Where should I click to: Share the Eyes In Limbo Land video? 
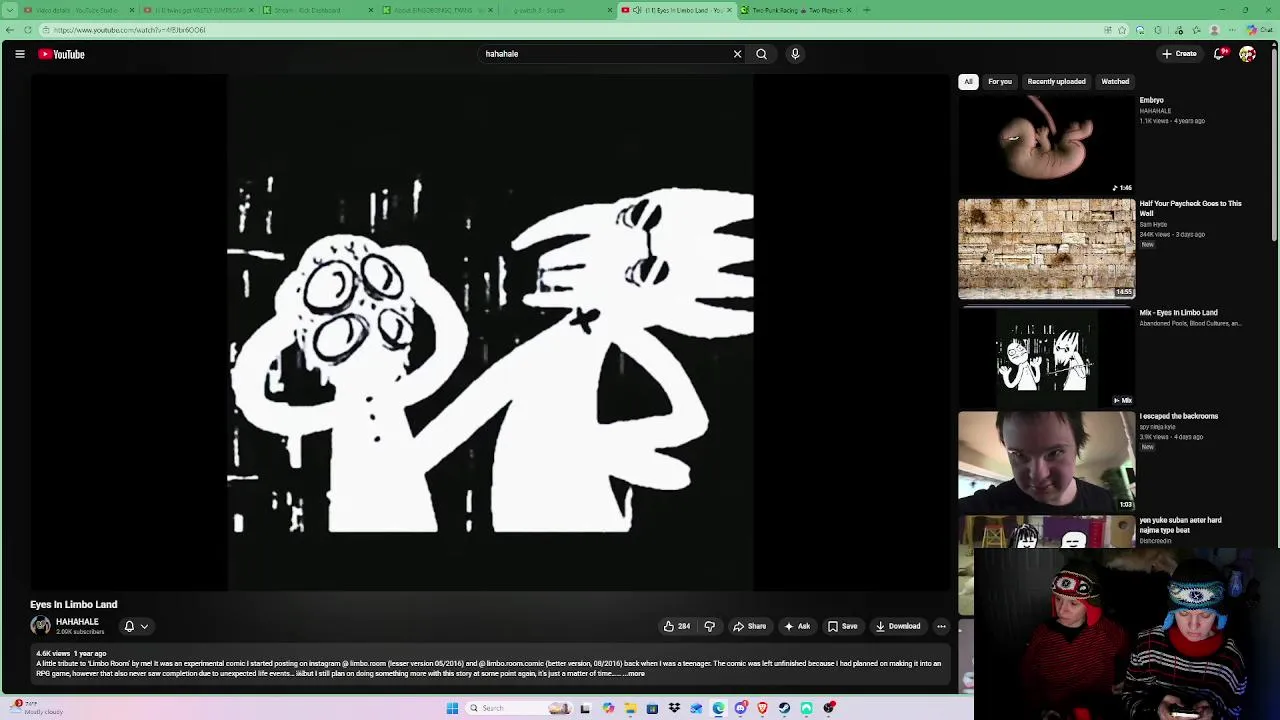point(749,626)
